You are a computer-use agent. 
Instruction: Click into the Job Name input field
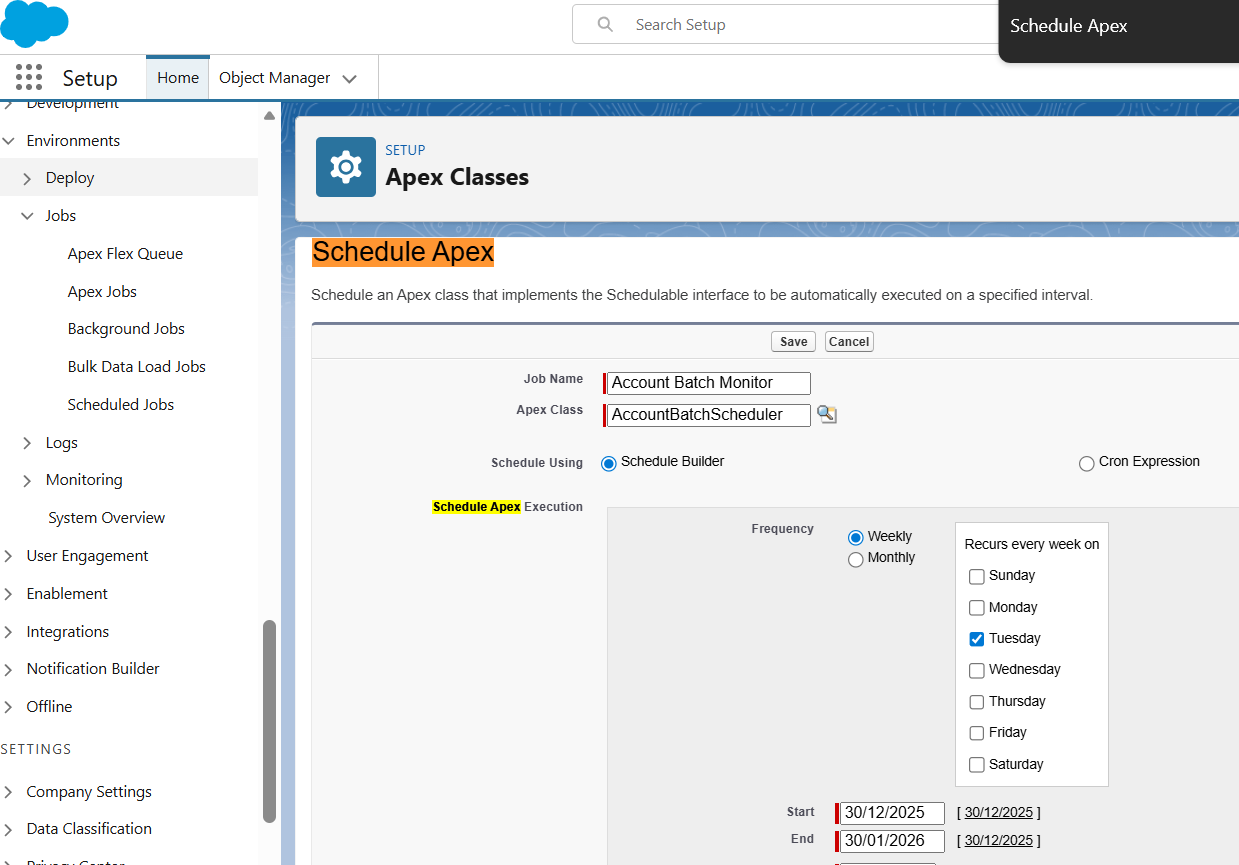(708, 383)
